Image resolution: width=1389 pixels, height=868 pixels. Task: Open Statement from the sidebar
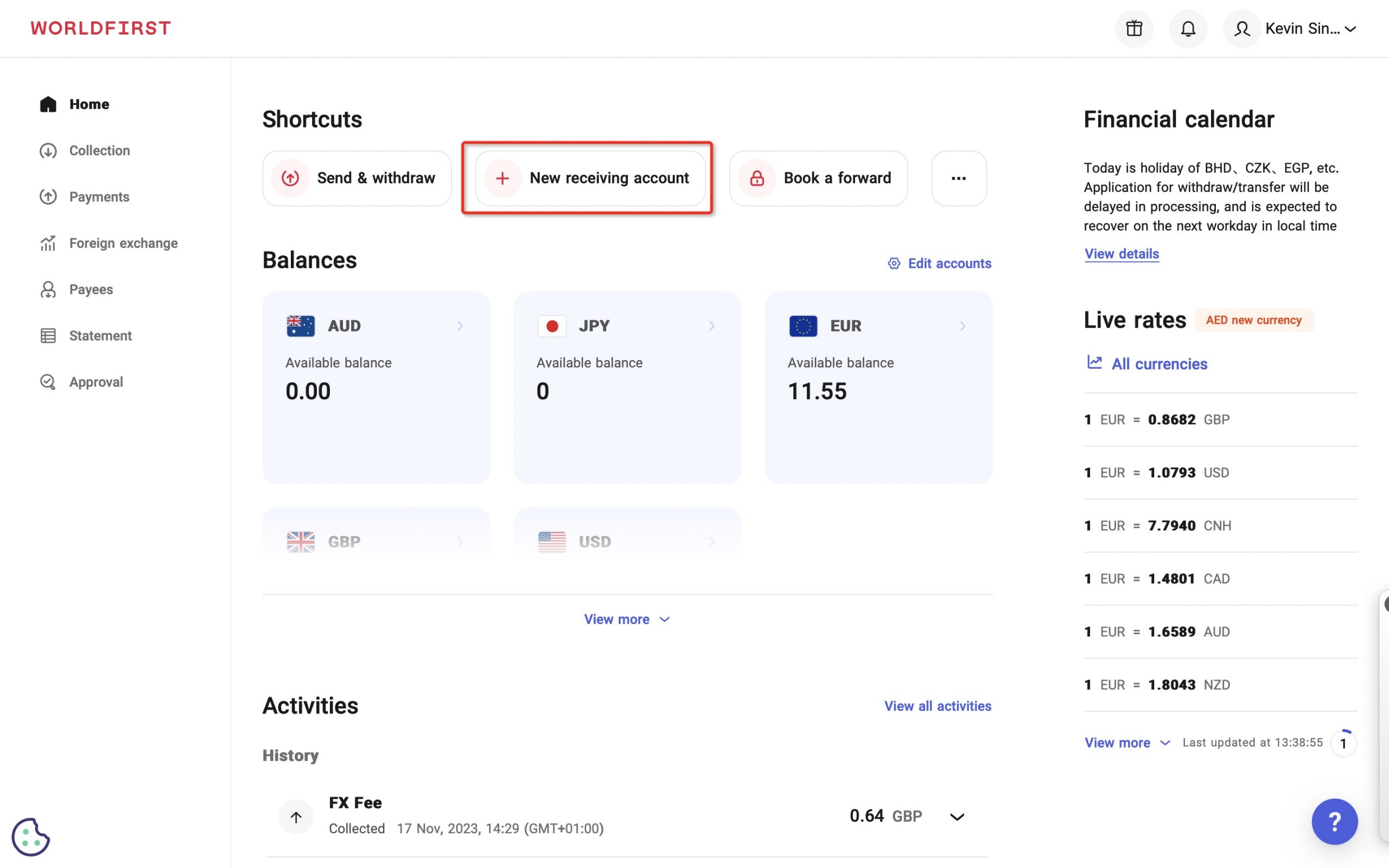point(100,336)
